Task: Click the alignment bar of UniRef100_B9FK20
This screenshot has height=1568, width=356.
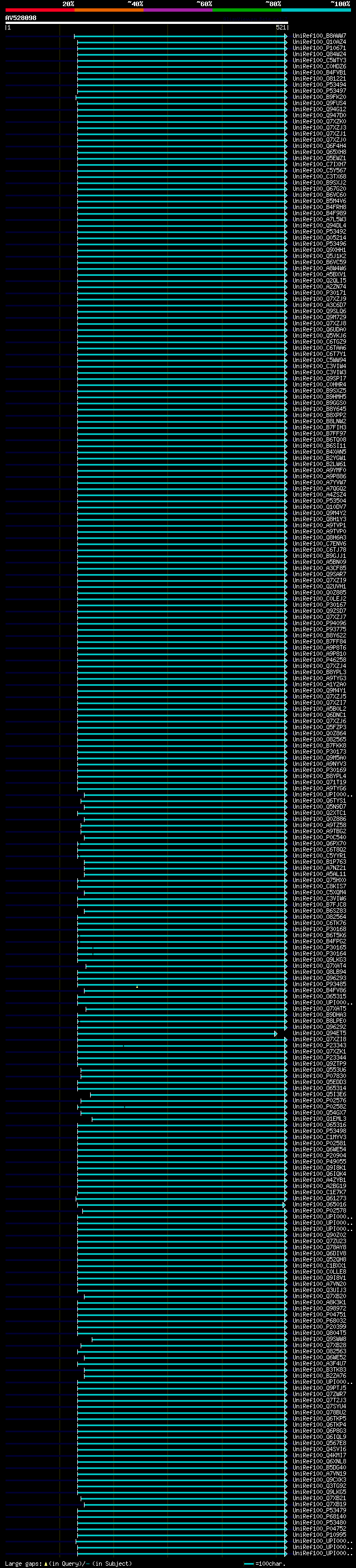Action: coord(181,97)
